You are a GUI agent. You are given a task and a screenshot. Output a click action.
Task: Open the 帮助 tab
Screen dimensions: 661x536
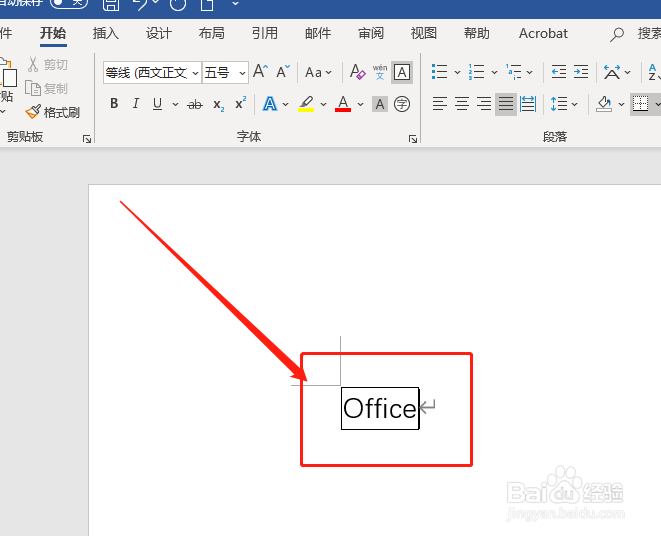pyautogui.click(x=477, y=33)
